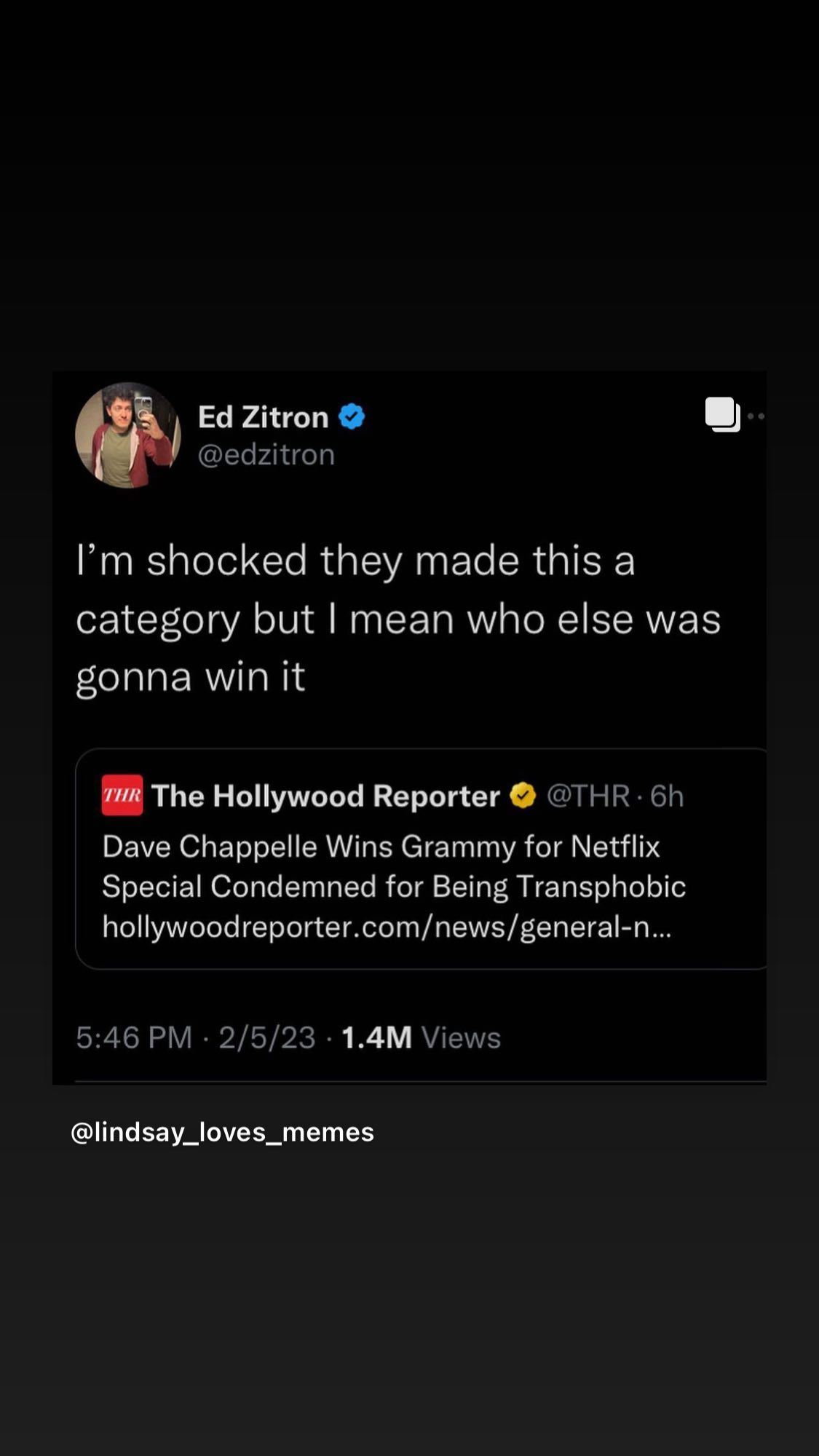Open the Dave Chappelle Wins Grammy headline
819x1456 pixels.
[381, 847]
